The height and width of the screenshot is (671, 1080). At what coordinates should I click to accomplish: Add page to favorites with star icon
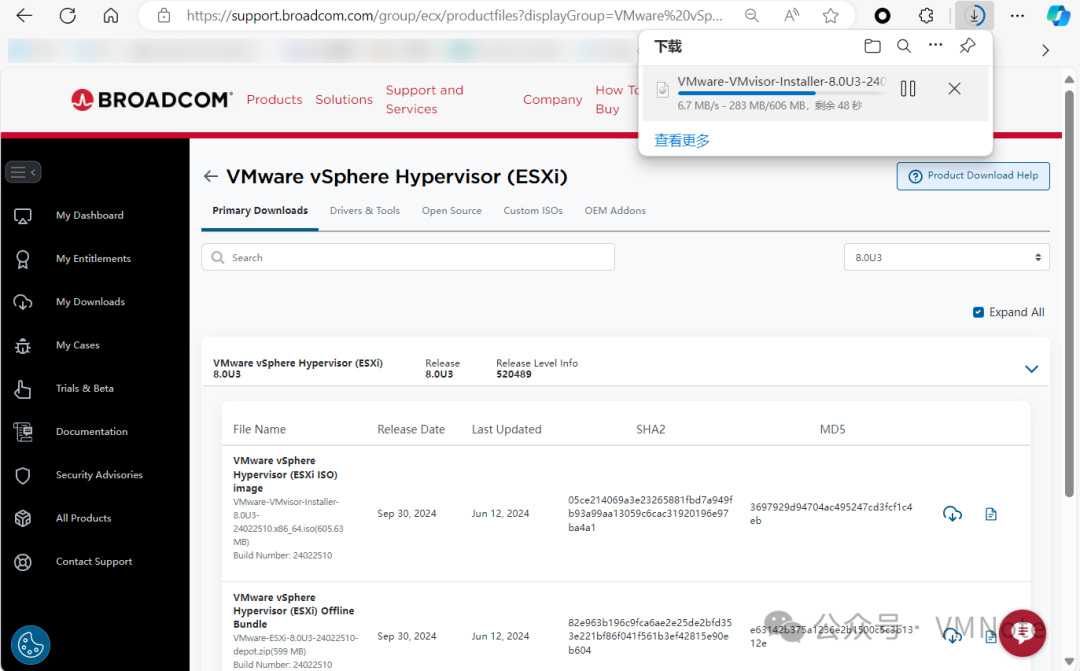point(831,15)
